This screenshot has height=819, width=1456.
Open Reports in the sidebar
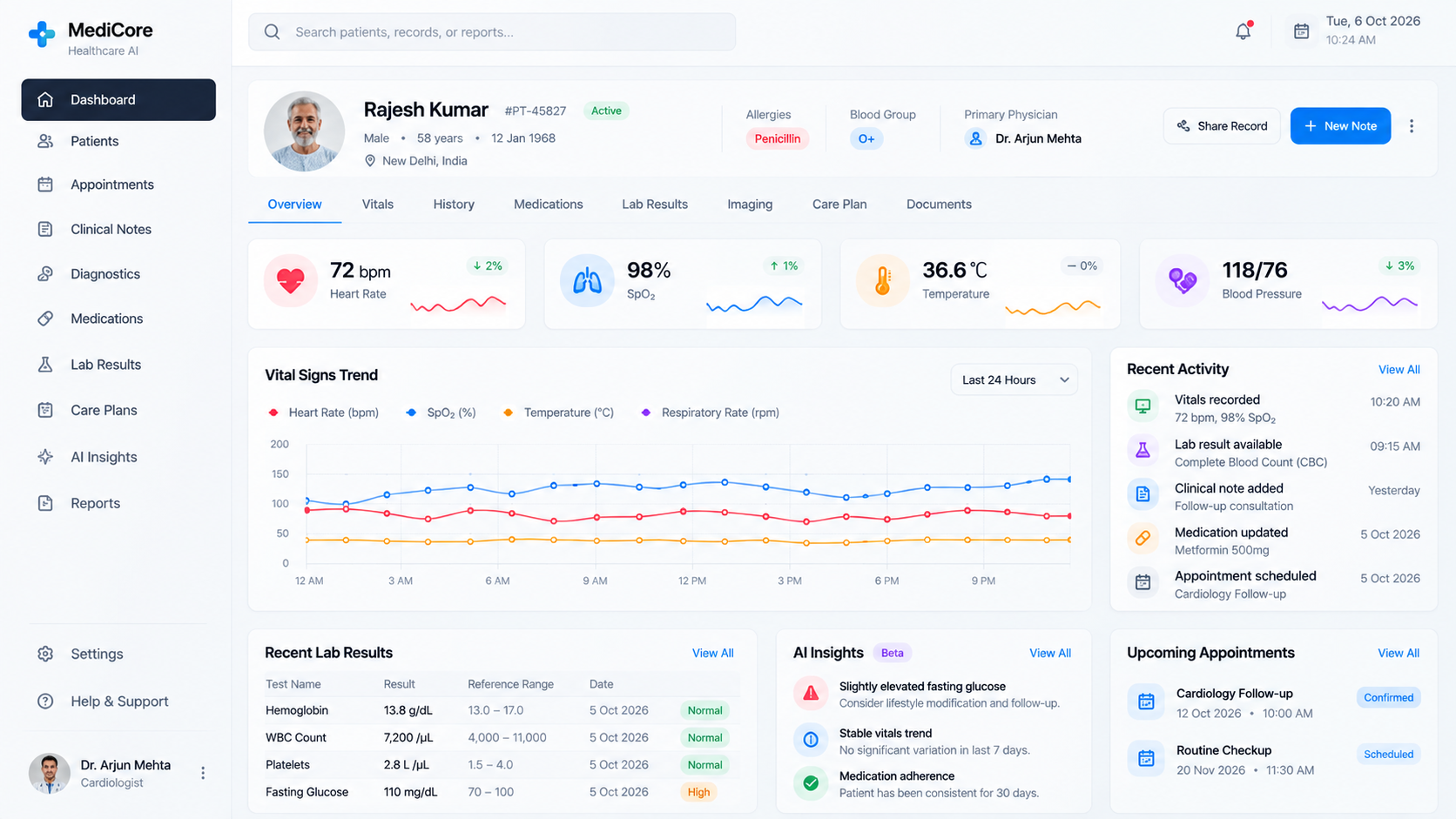[118, 503]
